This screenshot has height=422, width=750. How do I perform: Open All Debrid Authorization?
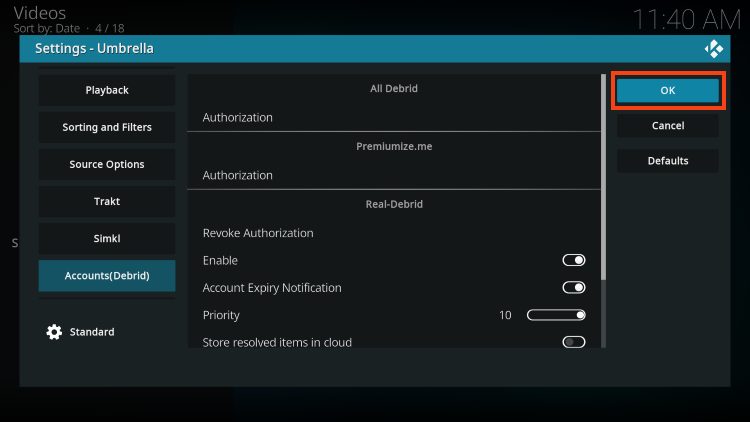(395, 117)
